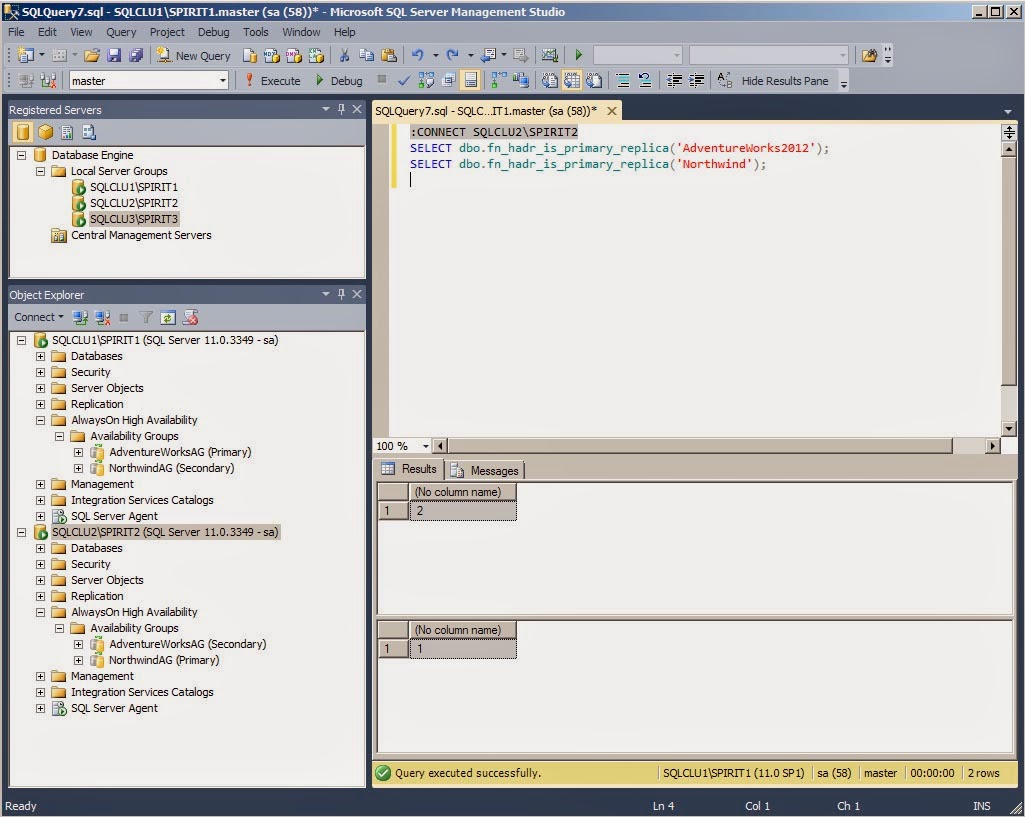Collapse the Local Server Groups node
1025x817 pixels.
(41, 171)
